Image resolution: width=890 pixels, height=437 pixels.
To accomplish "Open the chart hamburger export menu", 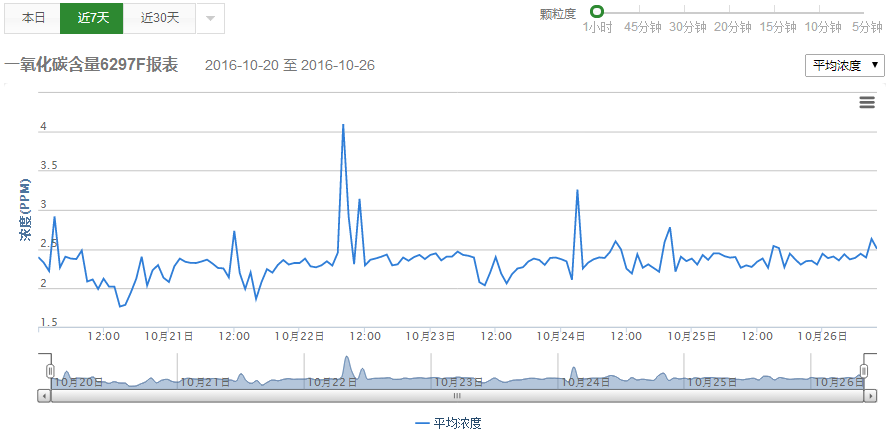I will point(867,102).
